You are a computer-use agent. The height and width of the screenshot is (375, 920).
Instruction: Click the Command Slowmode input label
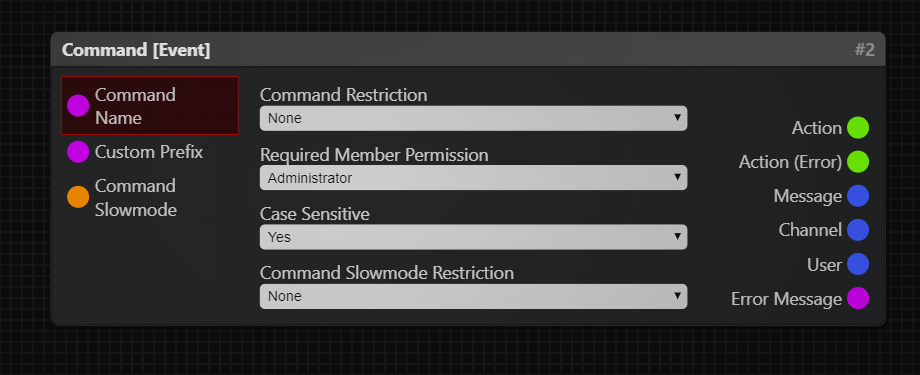tap(136, 198)
